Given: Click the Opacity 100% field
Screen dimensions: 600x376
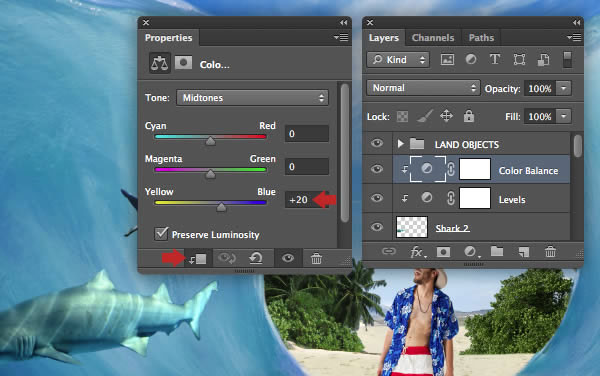Looking at the screenshot, I should coord(540,88).
